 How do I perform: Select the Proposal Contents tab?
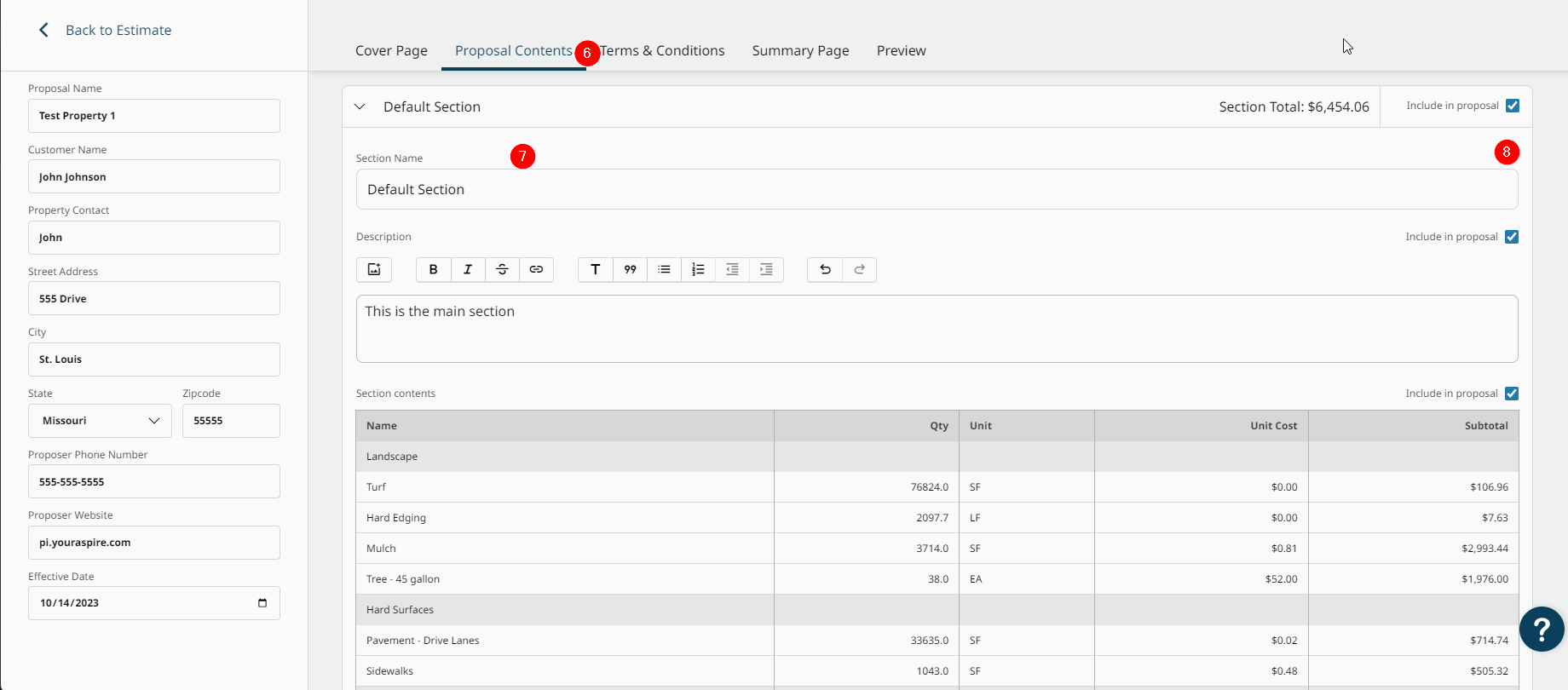coord(513,50)
